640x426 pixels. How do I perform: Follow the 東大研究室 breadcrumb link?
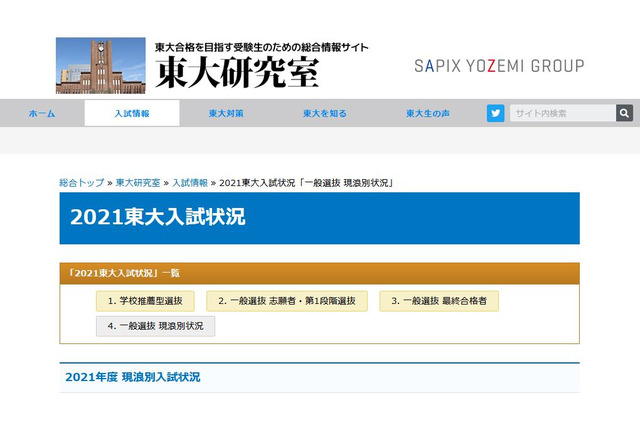pyautogui.click(x=138, y=183)
